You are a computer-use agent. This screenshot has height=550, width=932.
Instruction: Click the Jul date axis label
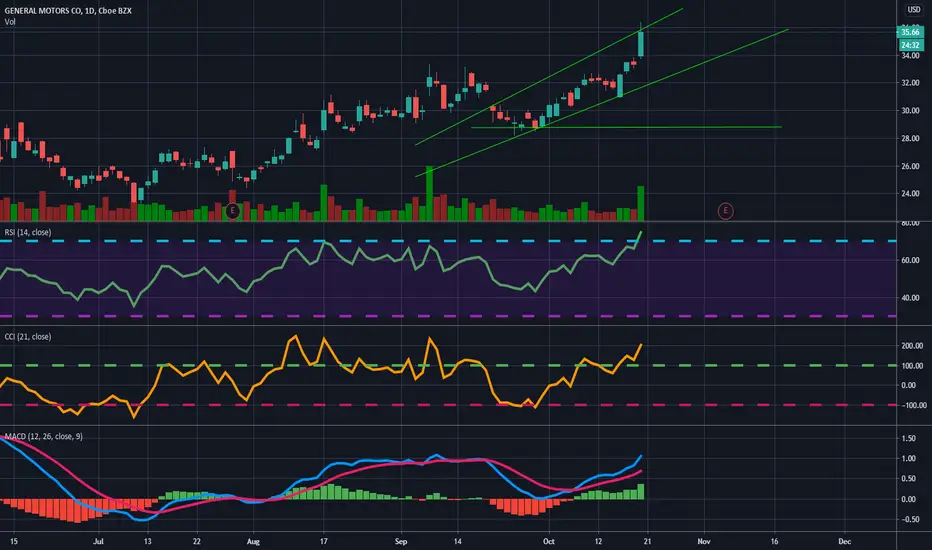(x=98, y=542)
